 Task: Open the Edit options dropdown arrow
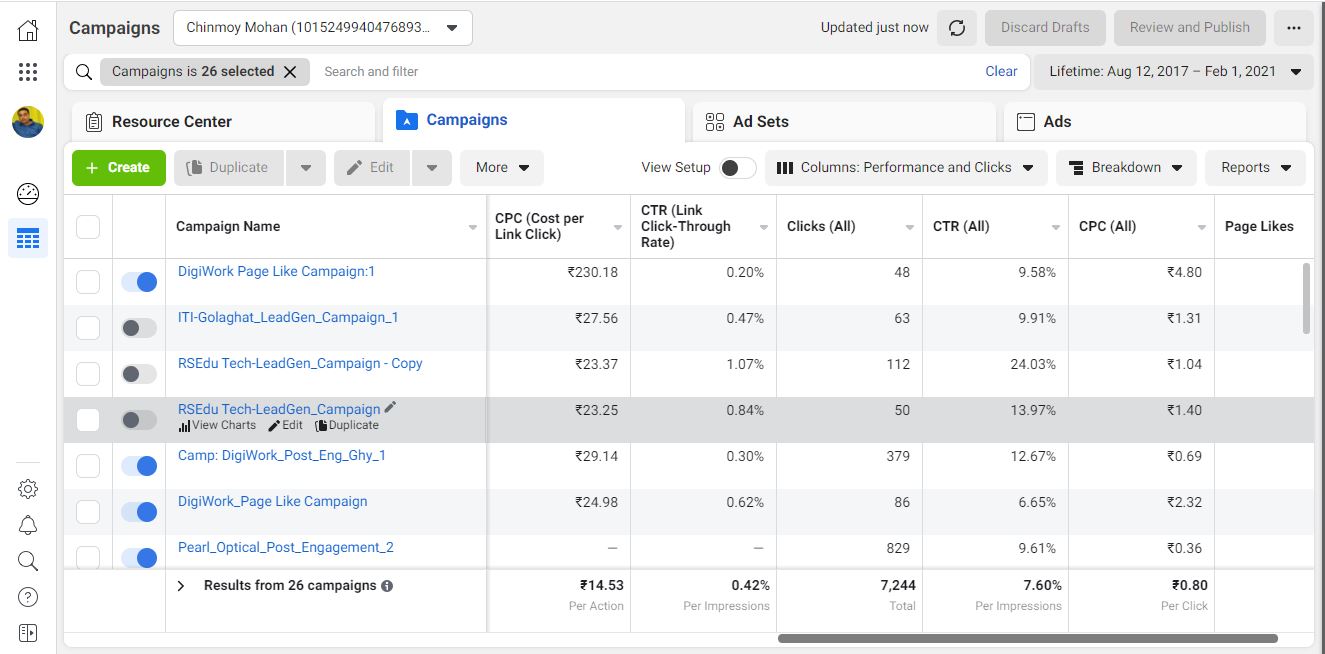tap(432, 168)
